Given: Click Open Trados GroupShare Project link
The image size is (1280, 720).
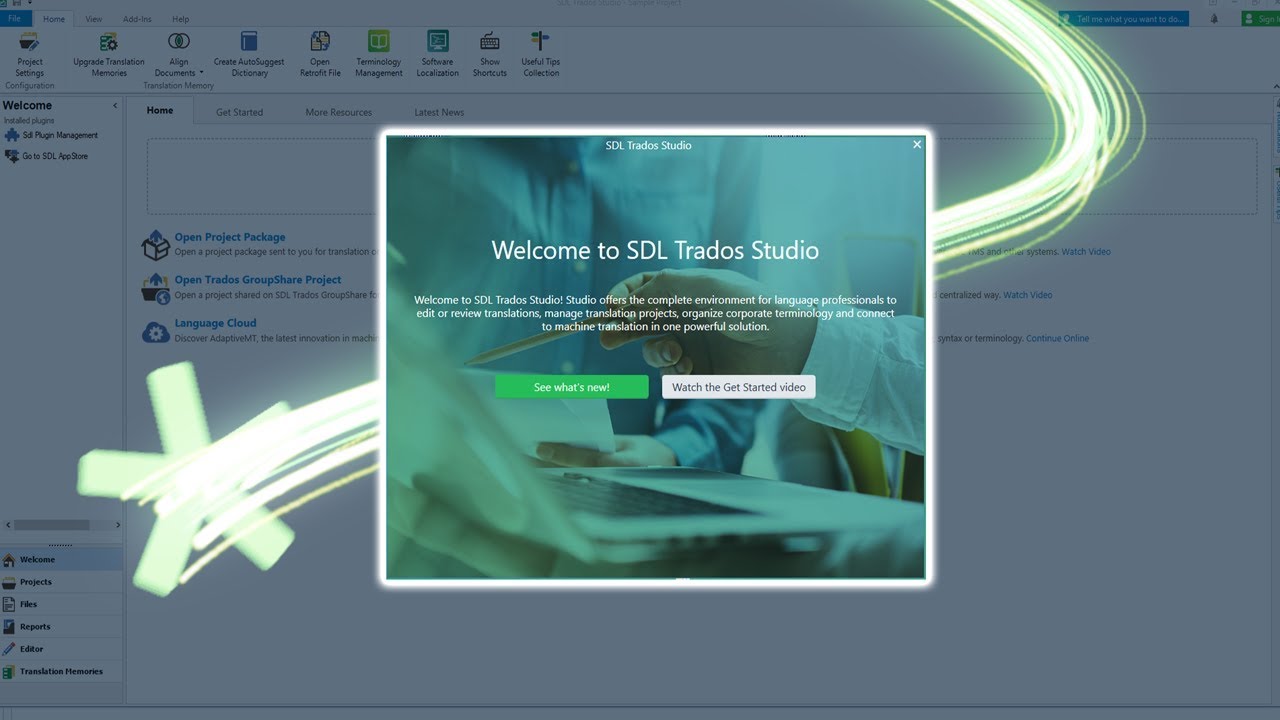Looking at the screenshot, I should pyautogui.click(x=258, y=280).
